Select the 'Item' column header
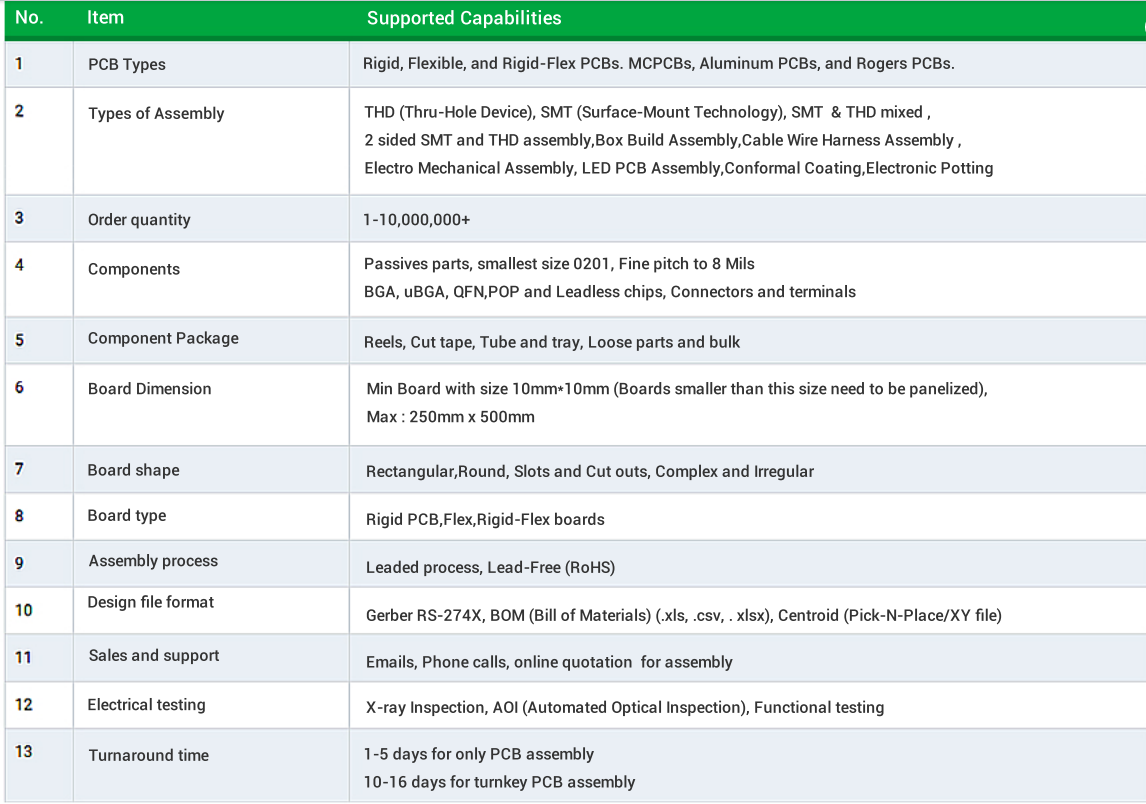The height and width of the screenshot is (804, 1146). point(105,18)
